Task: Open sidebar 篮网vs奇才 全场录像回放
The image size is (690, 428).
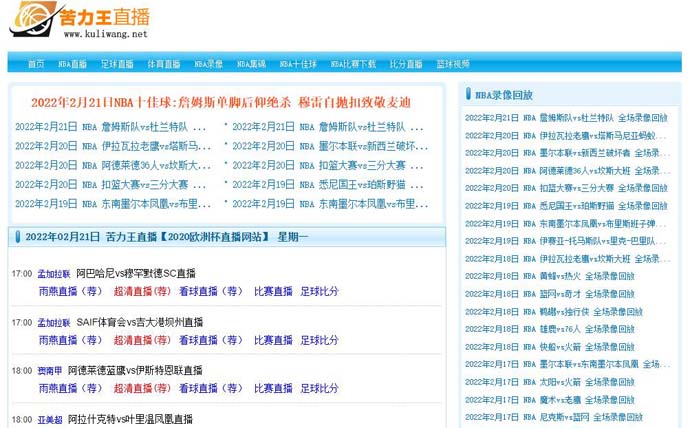Action: click(550, 294)
